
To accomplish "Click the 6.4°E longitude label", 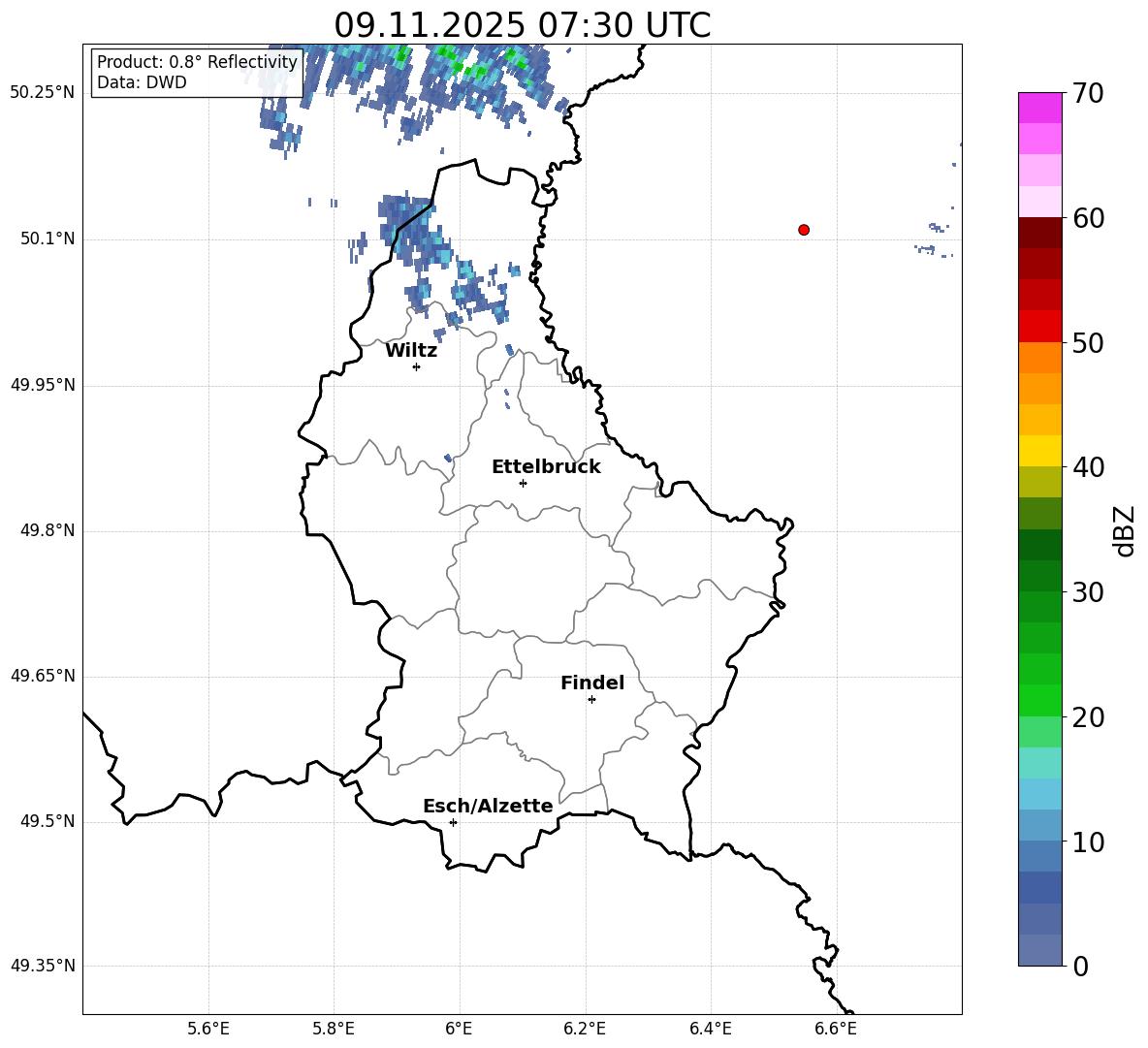I will [x=710, y=1029].
